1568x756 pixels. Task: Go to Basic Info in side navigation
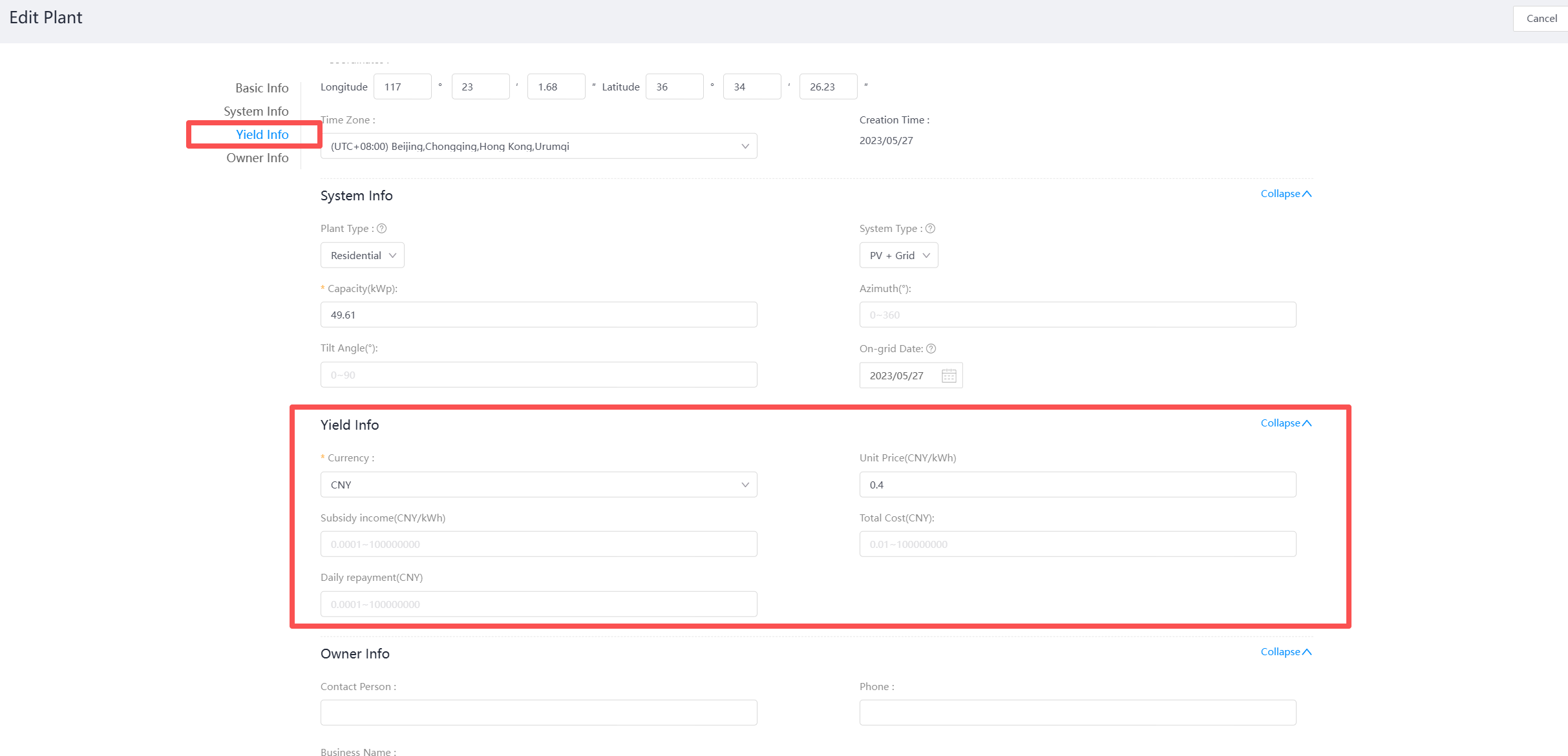pos(262,88)
